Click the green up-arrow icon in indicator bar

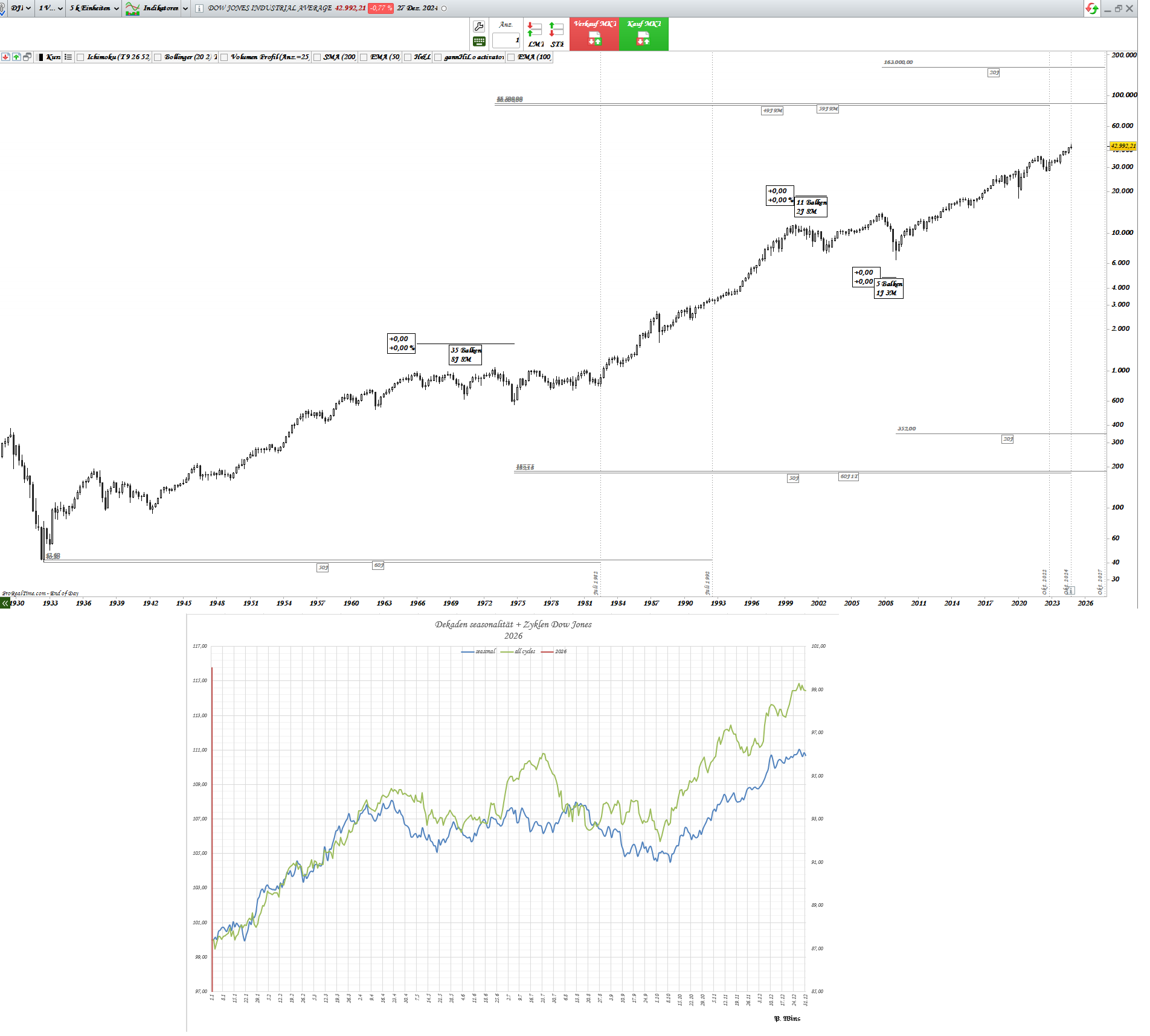tap(16, 57)
